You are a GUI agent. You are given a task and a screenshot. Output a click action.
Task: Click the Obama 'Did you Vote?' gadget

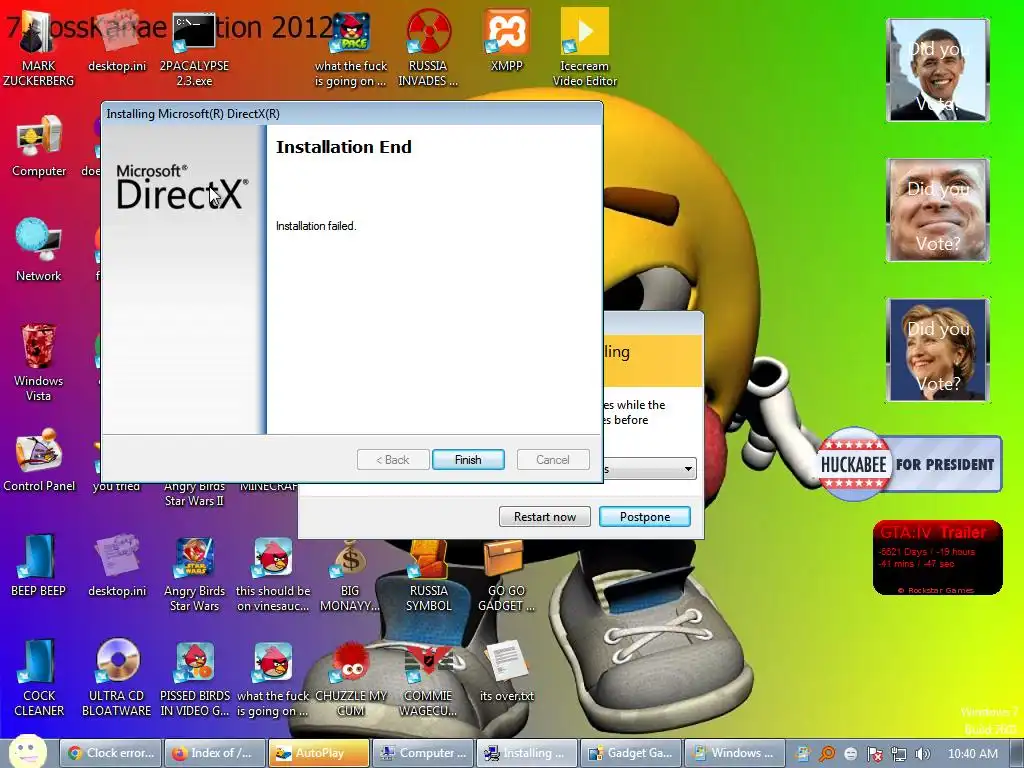click(x=938, y=70)
